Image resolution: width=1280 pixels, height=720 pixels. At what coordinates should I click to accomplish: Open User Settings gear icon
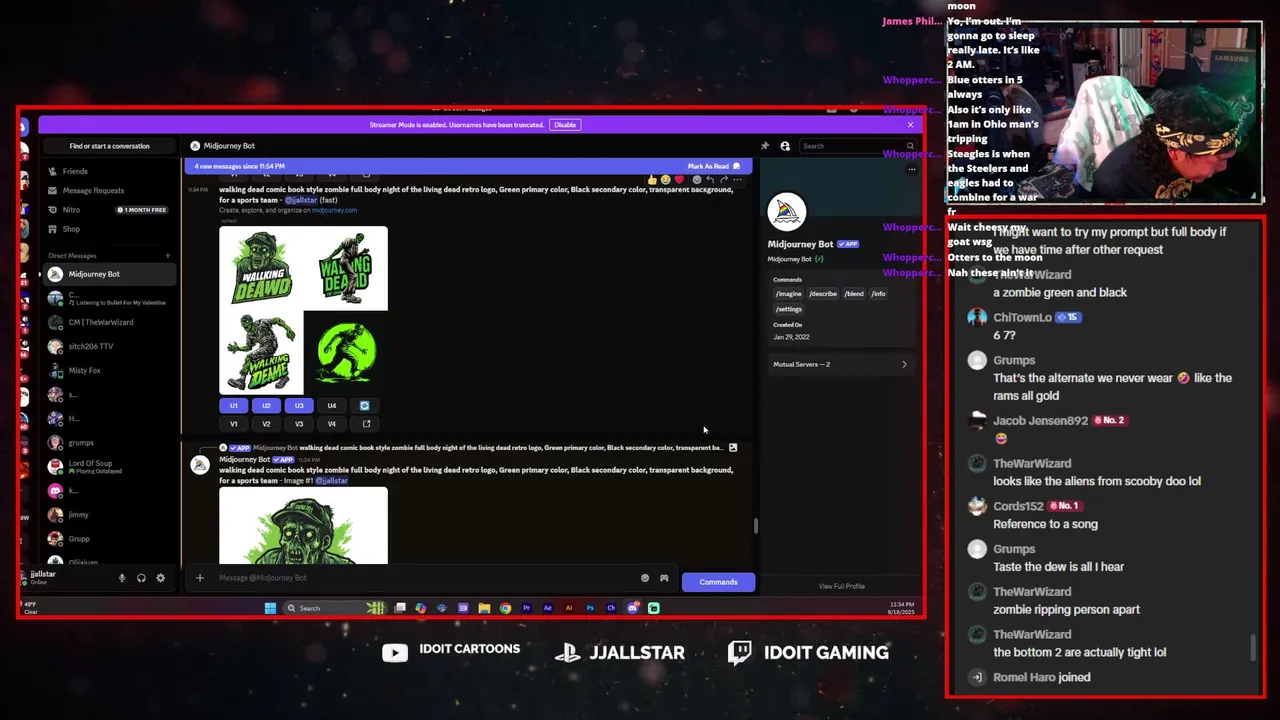pos(160,578)
